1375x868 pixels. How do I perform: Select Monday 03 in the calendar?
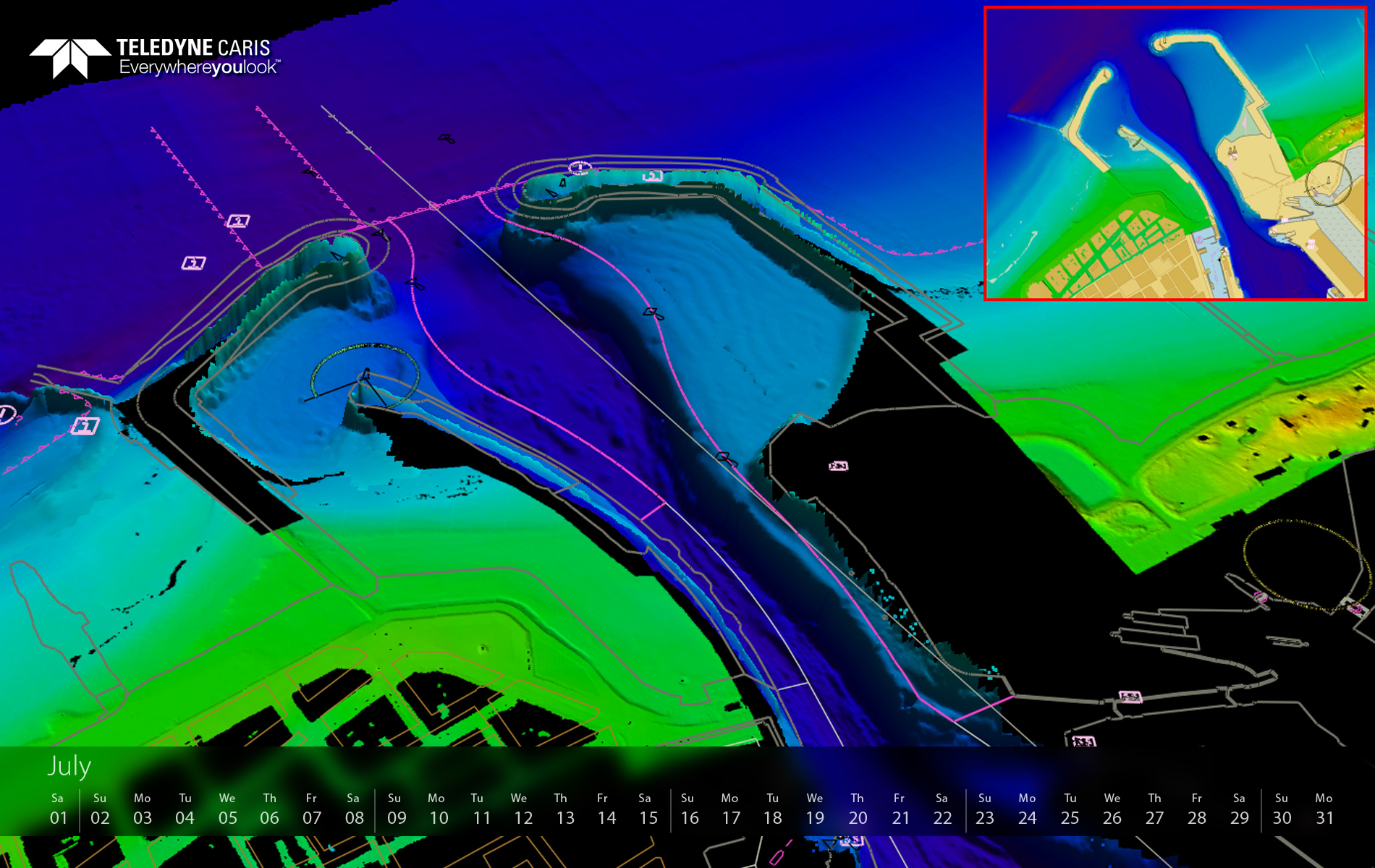coord(143,809)
